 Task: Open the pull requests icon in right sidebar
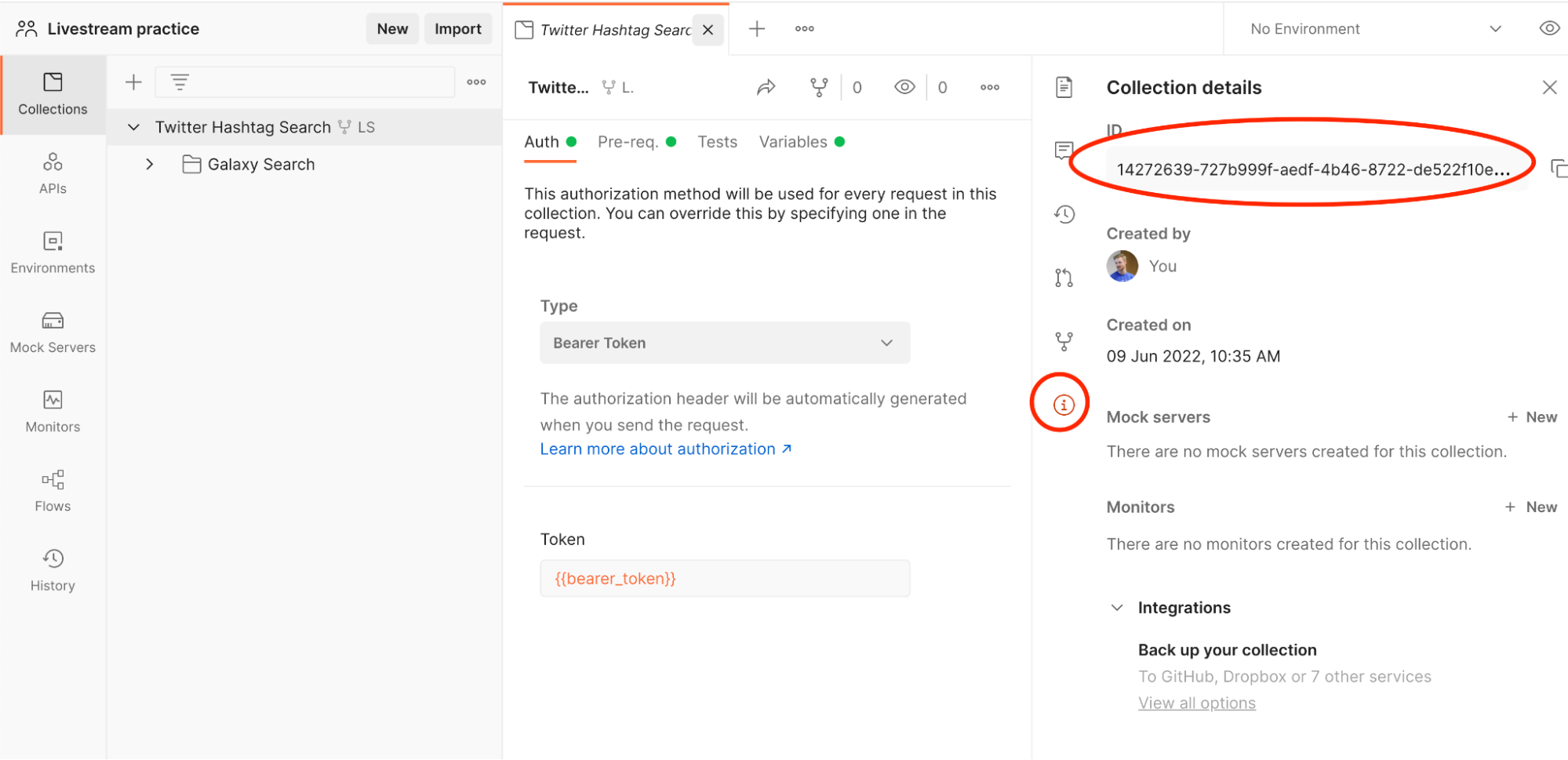(1064, 277)
